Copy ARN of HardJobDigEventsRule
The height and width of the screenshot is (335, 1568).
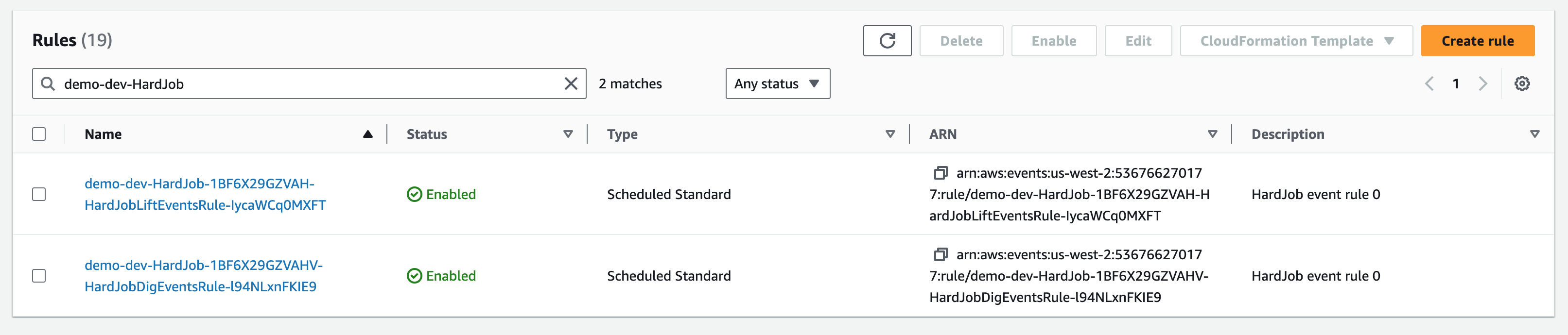941,255
